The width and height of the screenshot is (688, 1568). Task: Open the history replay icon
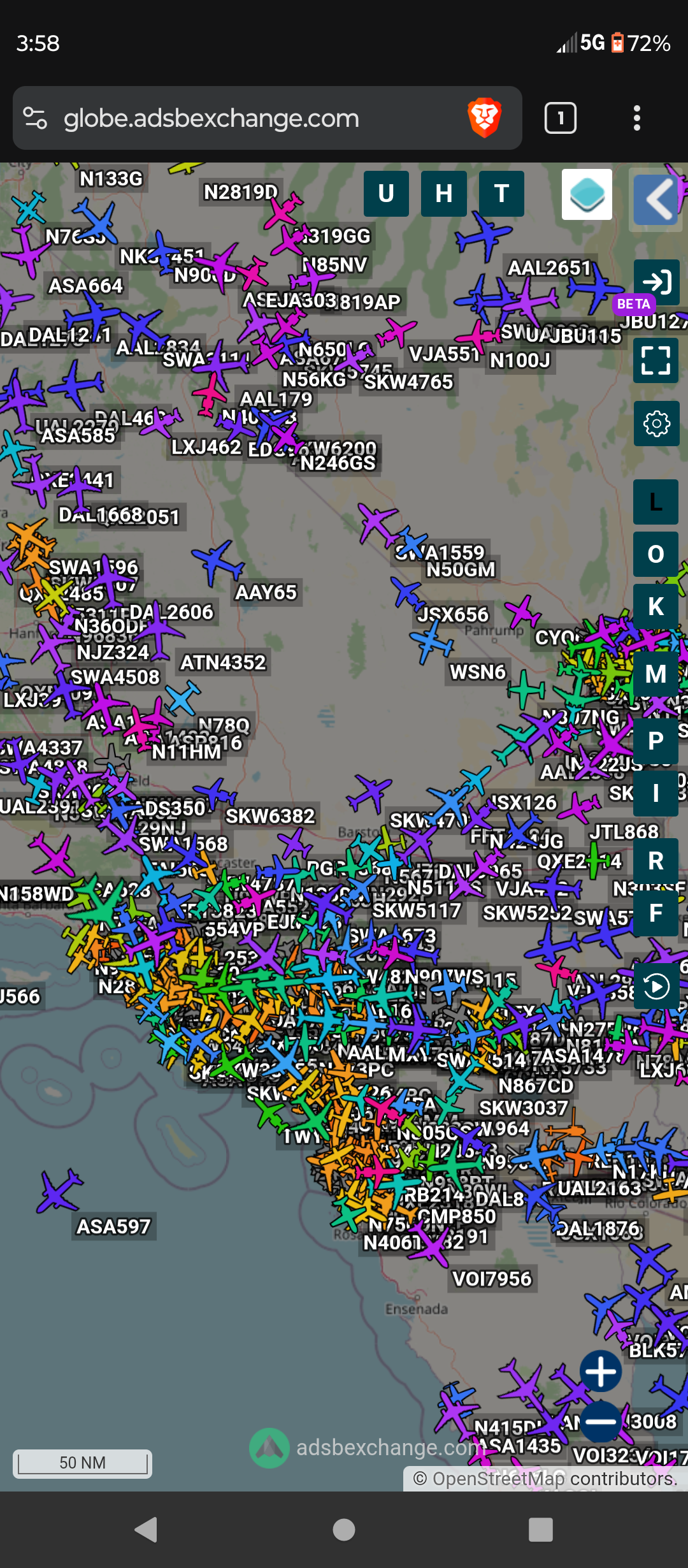[656, 986]
